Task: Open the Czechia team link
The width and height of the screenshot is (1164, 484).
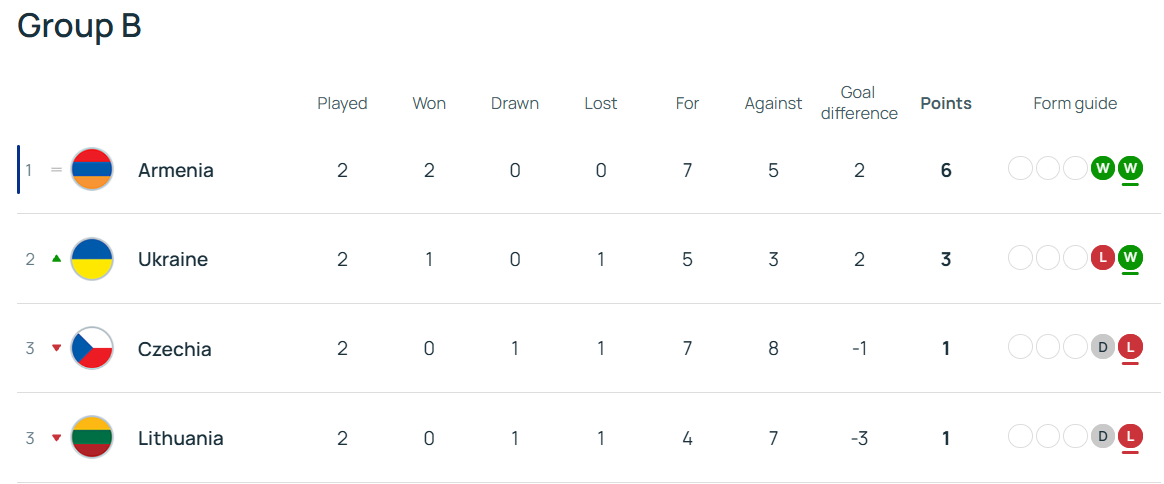Action: point(175,349)
